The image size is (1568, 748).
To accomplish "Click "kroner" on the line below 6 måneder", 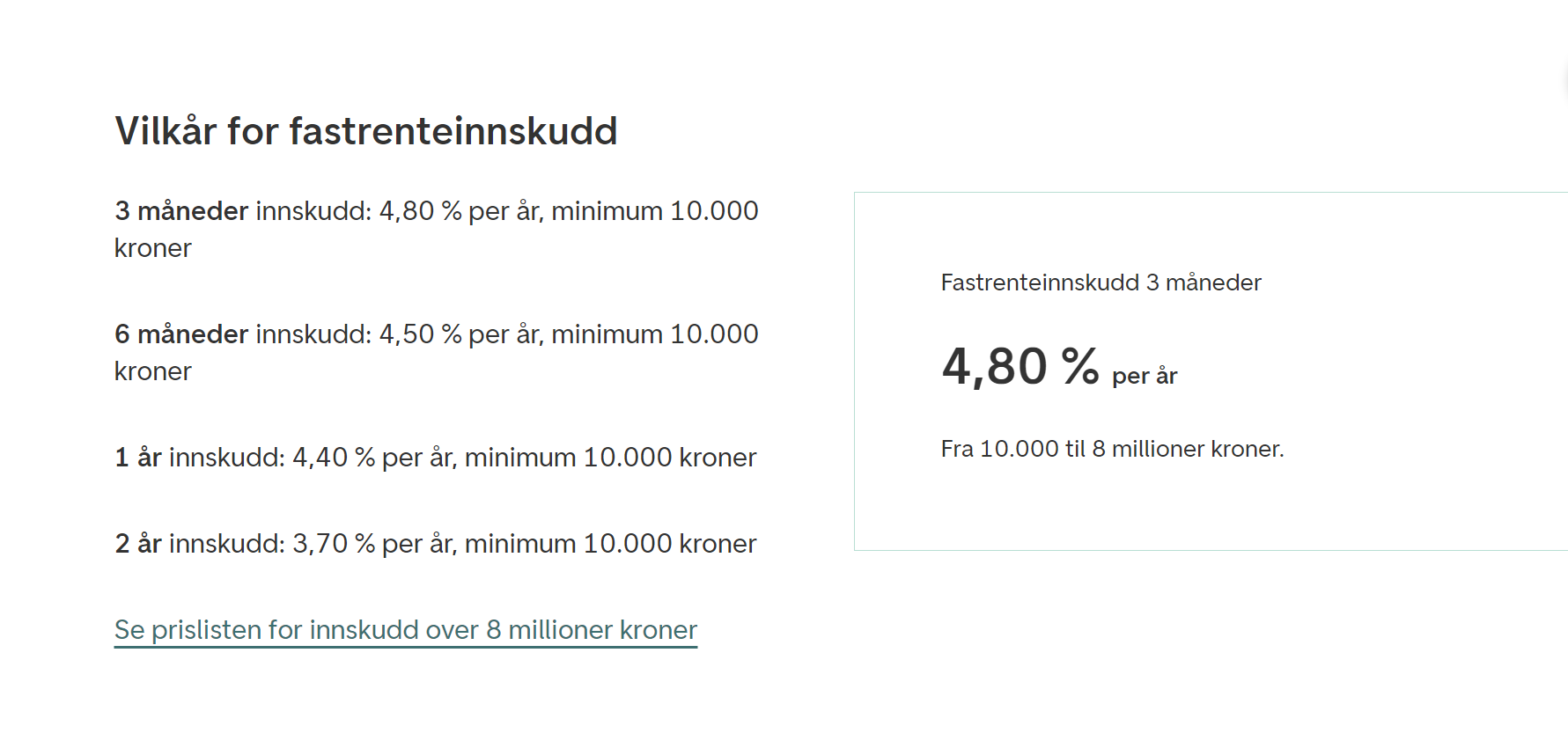I will (x=153, y=371).
